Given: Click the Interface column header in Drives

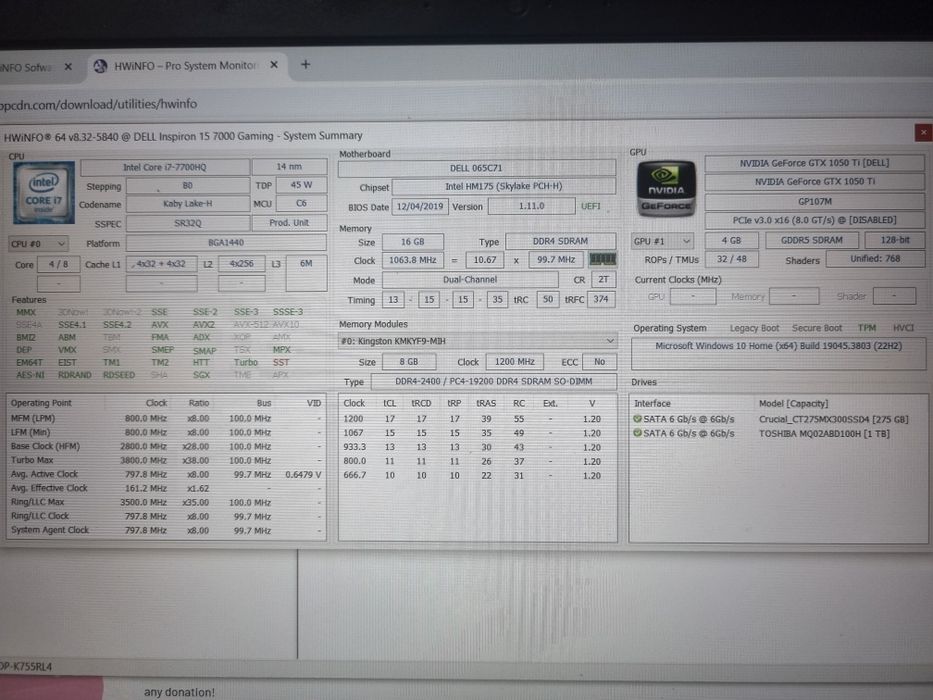Looking at the screenshot, I should coord(652,404).
